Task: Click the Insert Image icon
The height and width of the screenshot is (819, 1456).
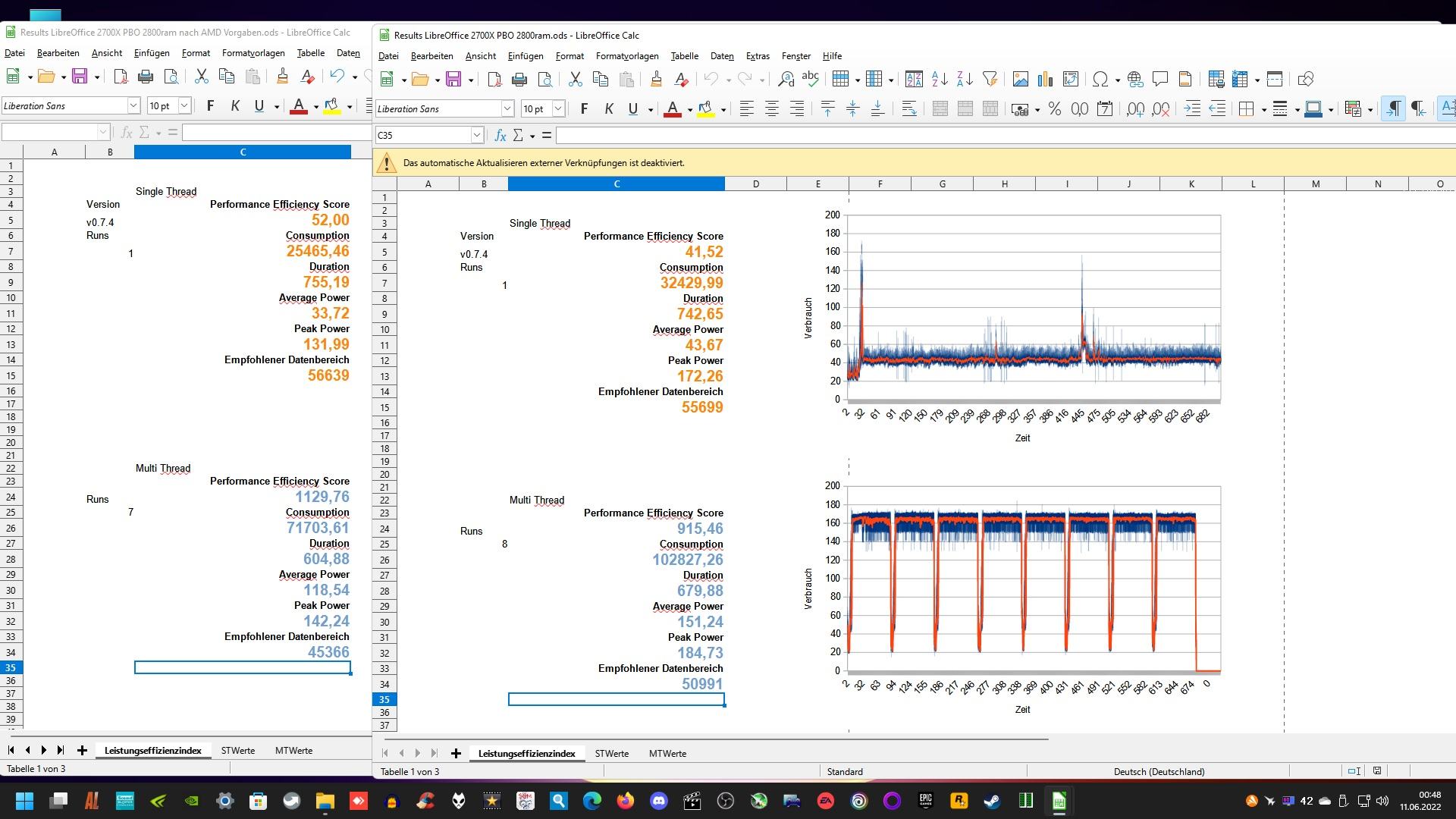Action: [x=1021, y=79]
